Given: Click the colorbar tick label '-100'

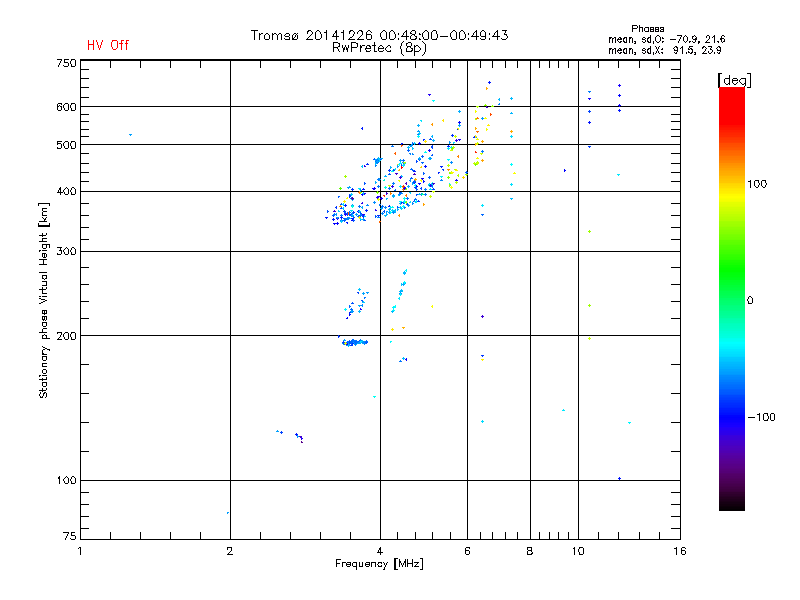Looking at the screenshot, I should tap(761, 417).
